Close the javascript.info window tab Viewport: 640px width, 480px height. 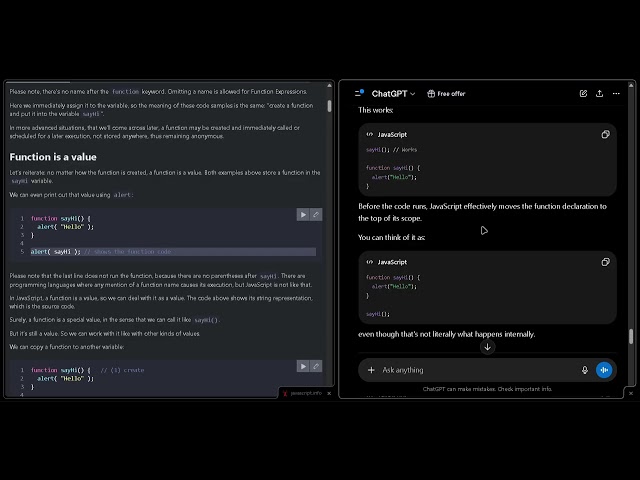pyautogui.click(x=329, y=393)
